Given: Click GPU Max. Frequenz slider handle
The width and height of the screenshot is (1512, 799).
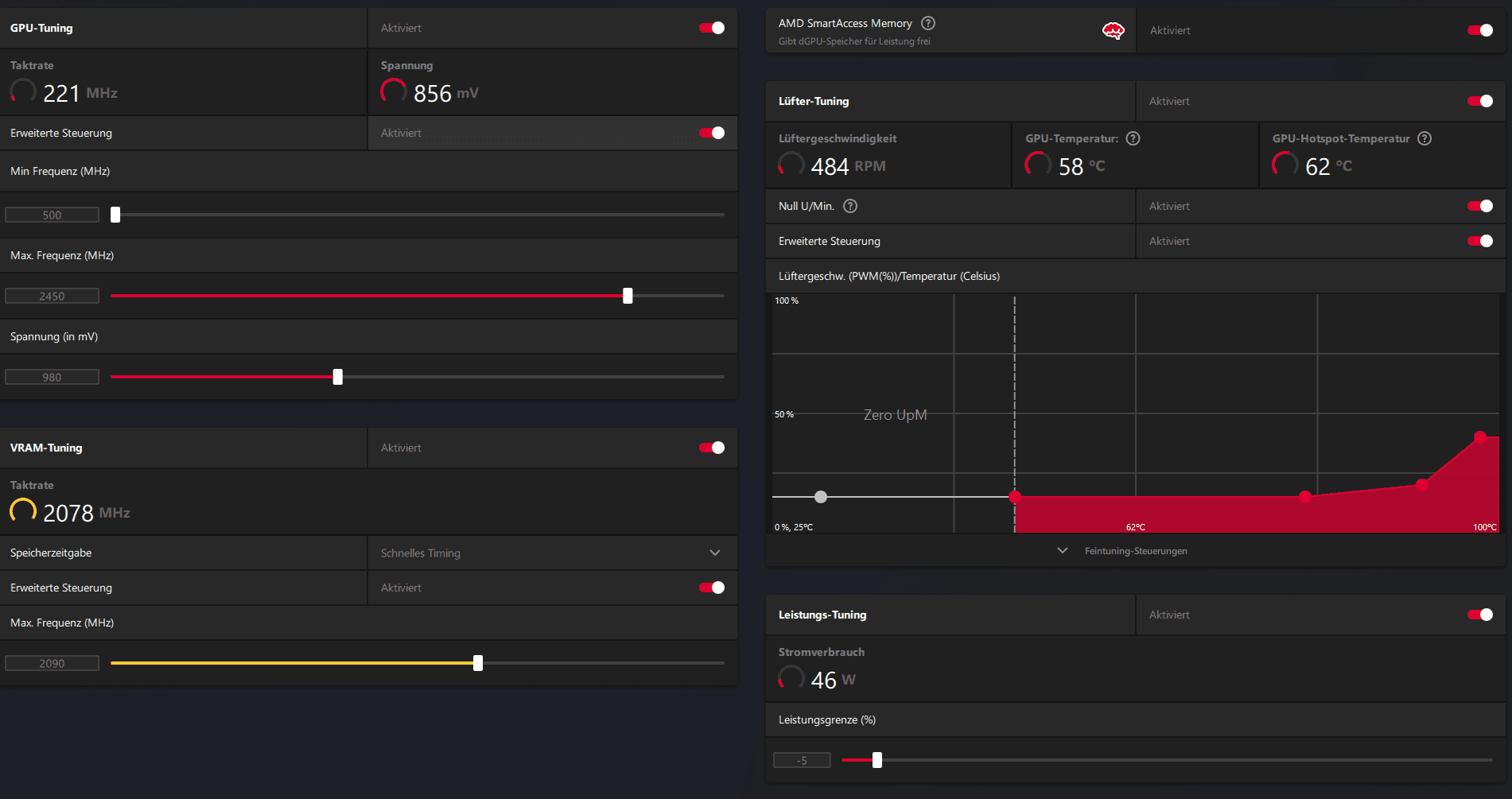Looking at the screenshot, I should pos(628,296).
